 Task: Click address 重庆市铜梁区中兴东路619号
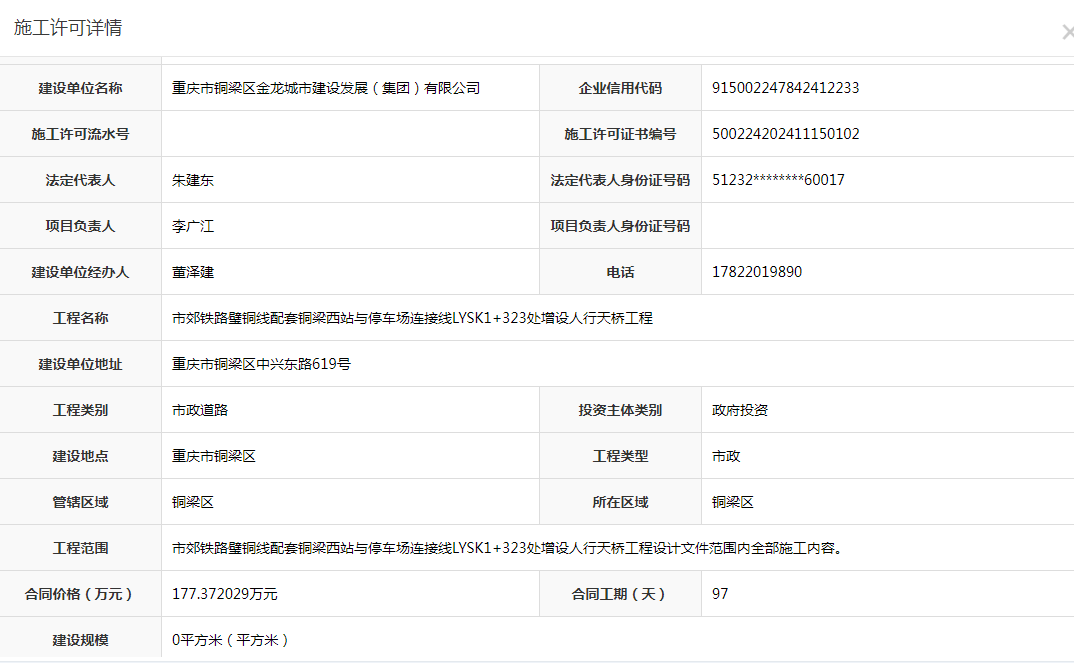(261, 364)
